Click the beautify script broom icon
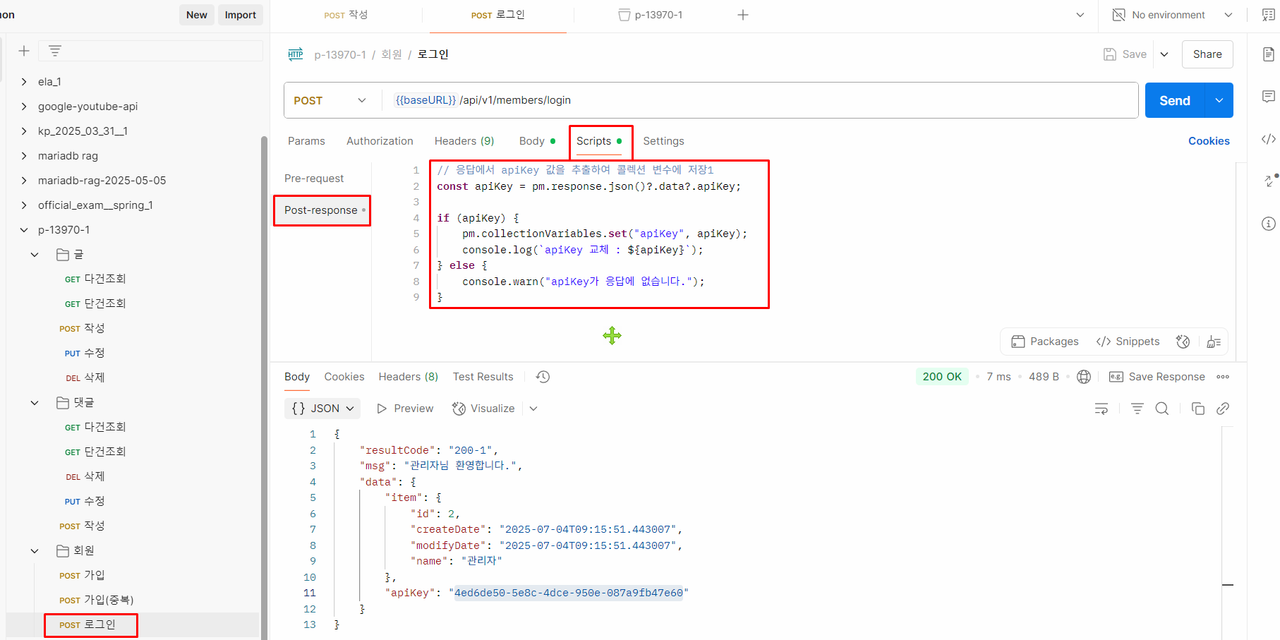Screen dimensions: 1280x640 (1213, 341)
